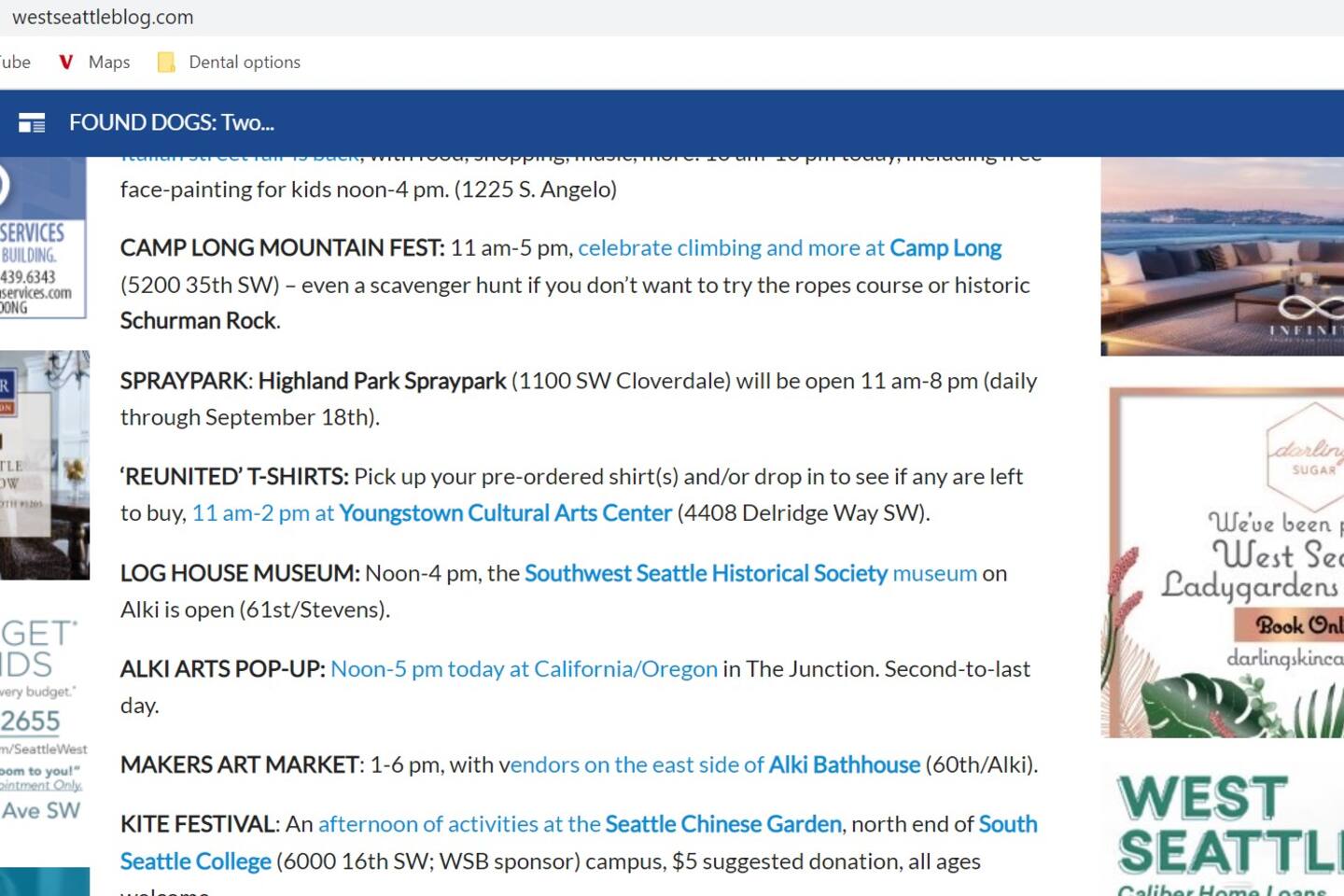
Task: Open Youngstown Cultural Arts Center link
Action: click(x=505, y=513)
